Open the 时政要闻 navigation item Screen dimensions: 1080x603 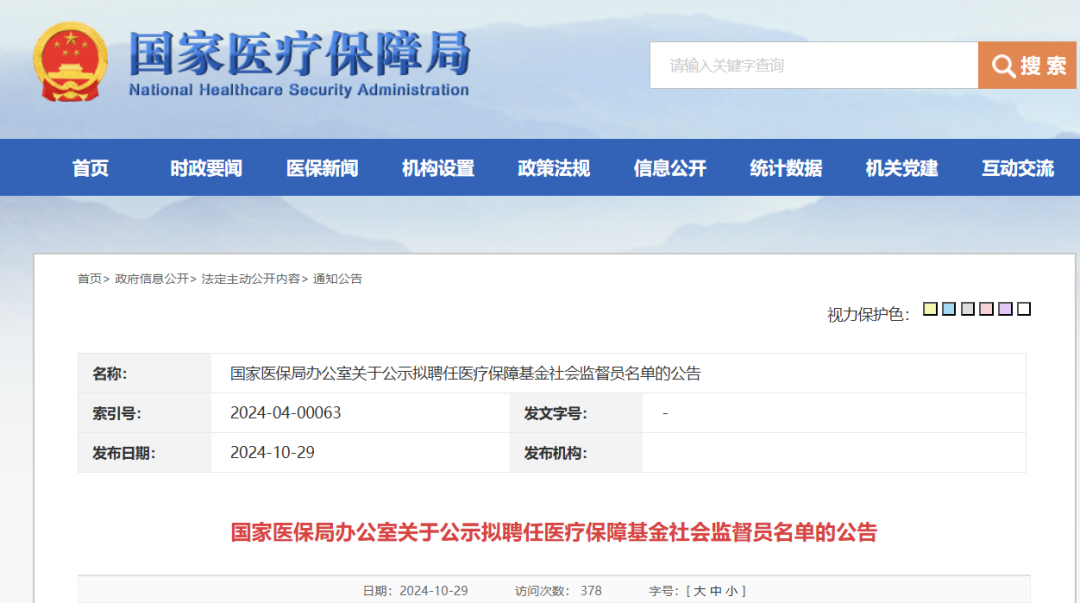(206, 168)
